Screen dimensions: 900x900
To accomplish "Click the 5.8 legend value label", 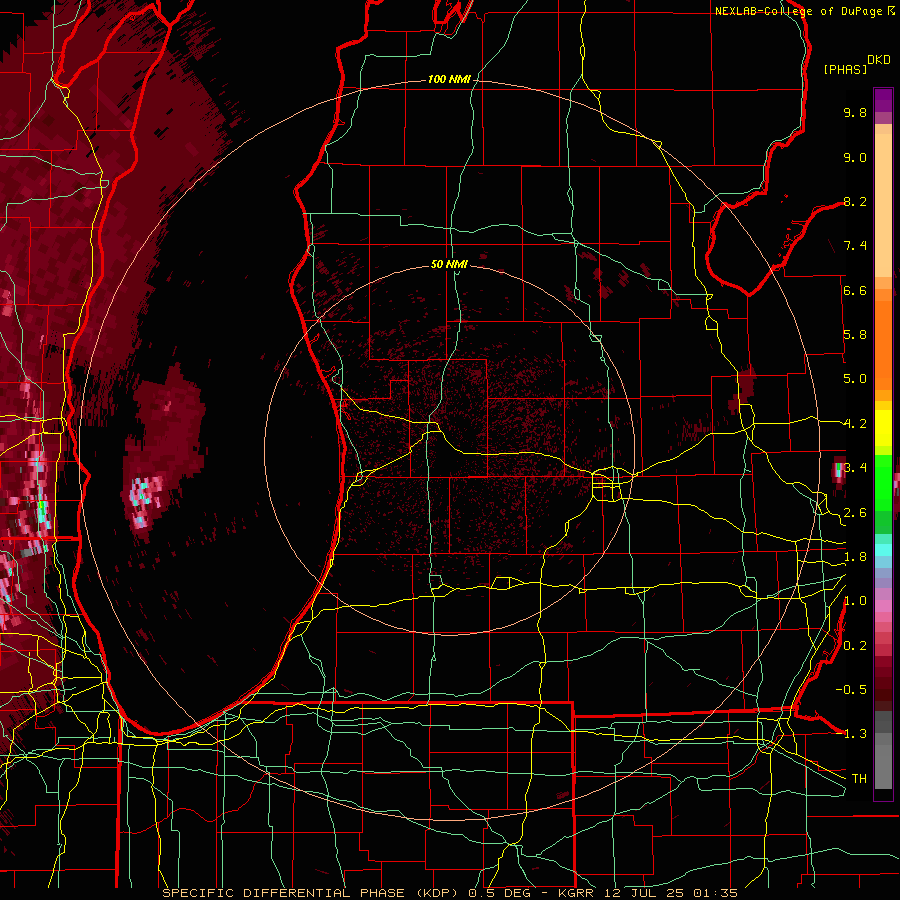I will point(855,335).
